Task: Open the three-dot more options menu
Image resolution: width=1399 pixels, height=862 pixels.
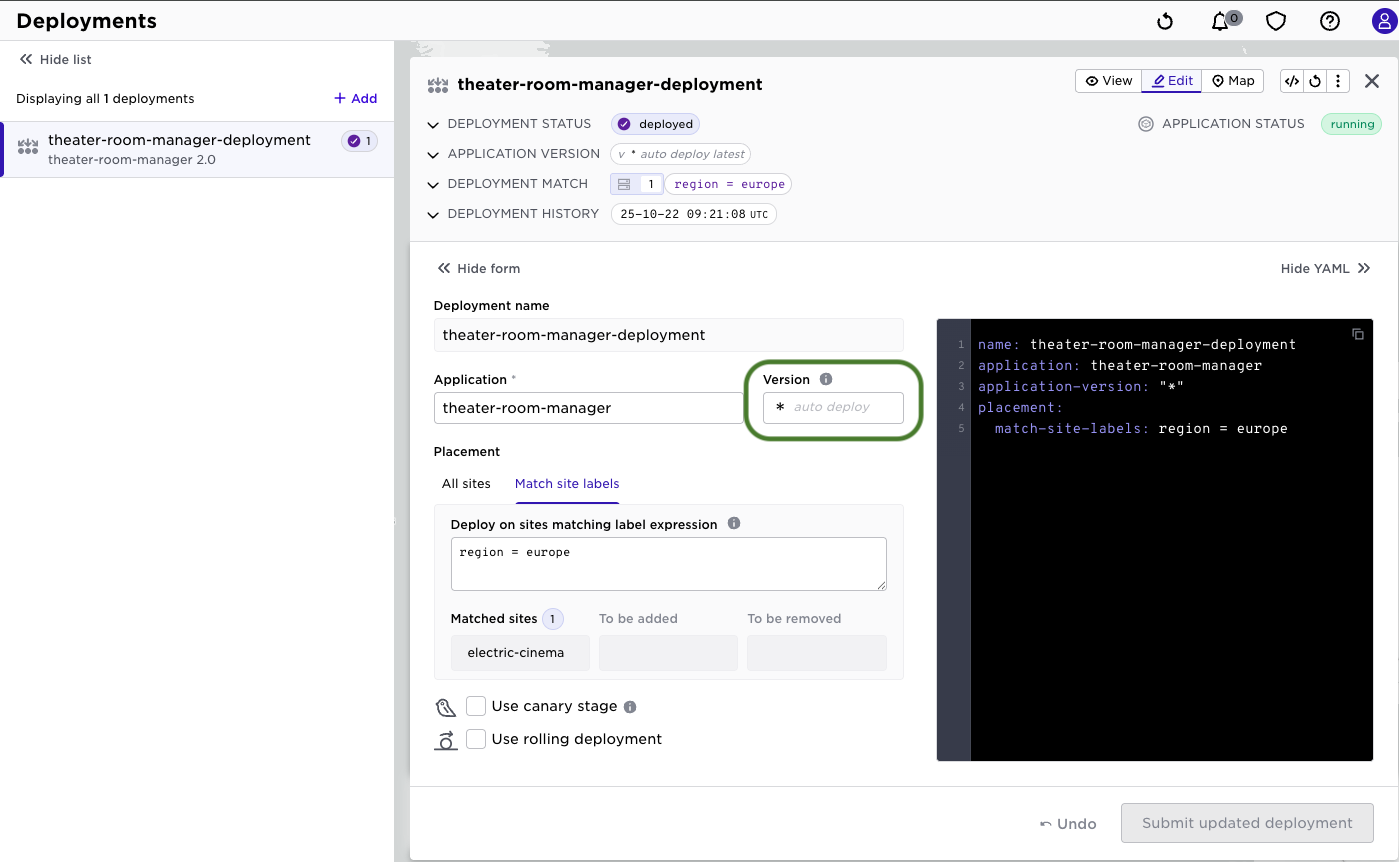Action: (1338, 81)
